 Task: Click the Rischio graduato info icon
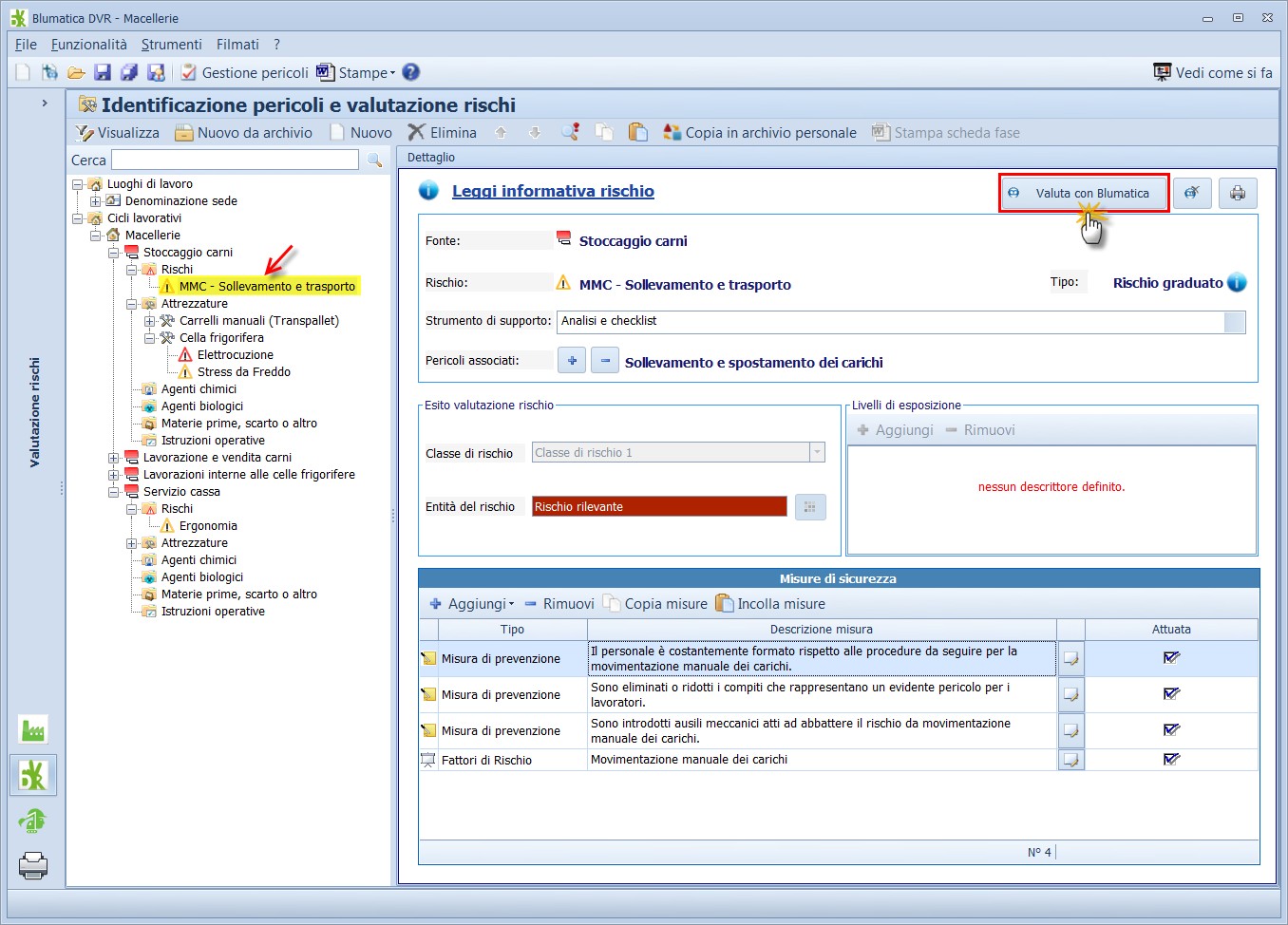tap(1237, 282)
